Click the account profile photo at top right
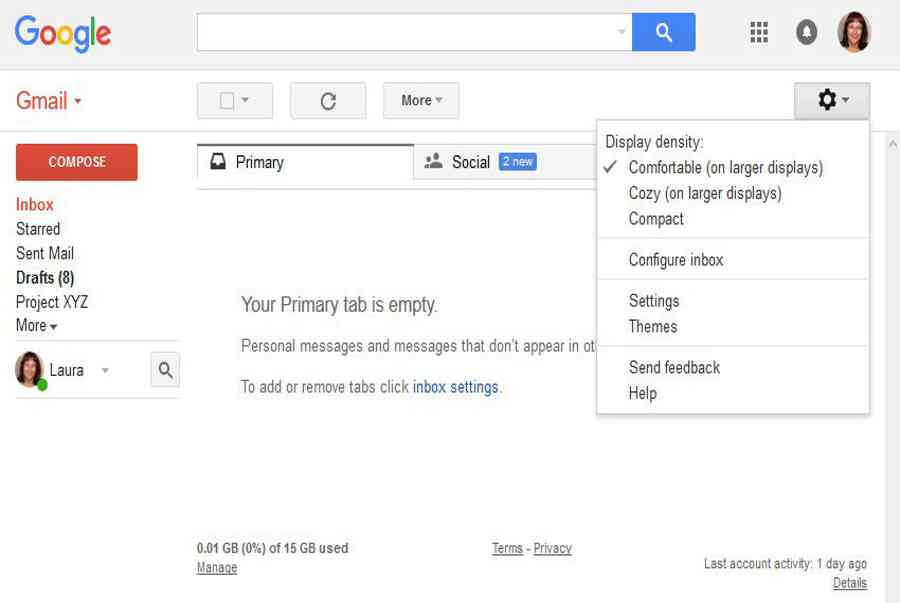 point(854,32)
